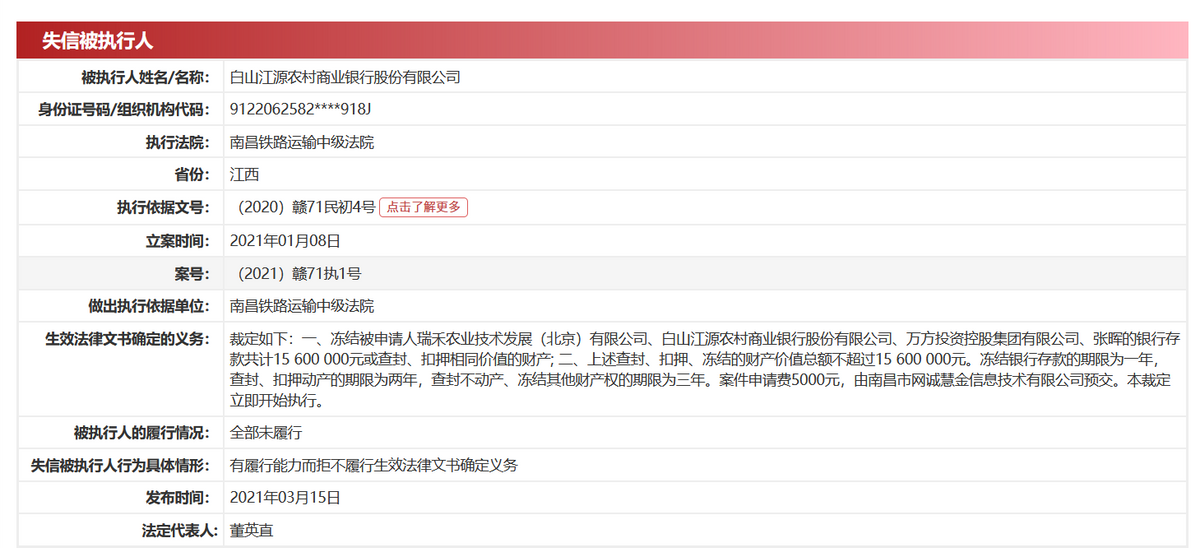
Task: Select the publish date 2021年03月15日
Action: (x=285, y=497)
